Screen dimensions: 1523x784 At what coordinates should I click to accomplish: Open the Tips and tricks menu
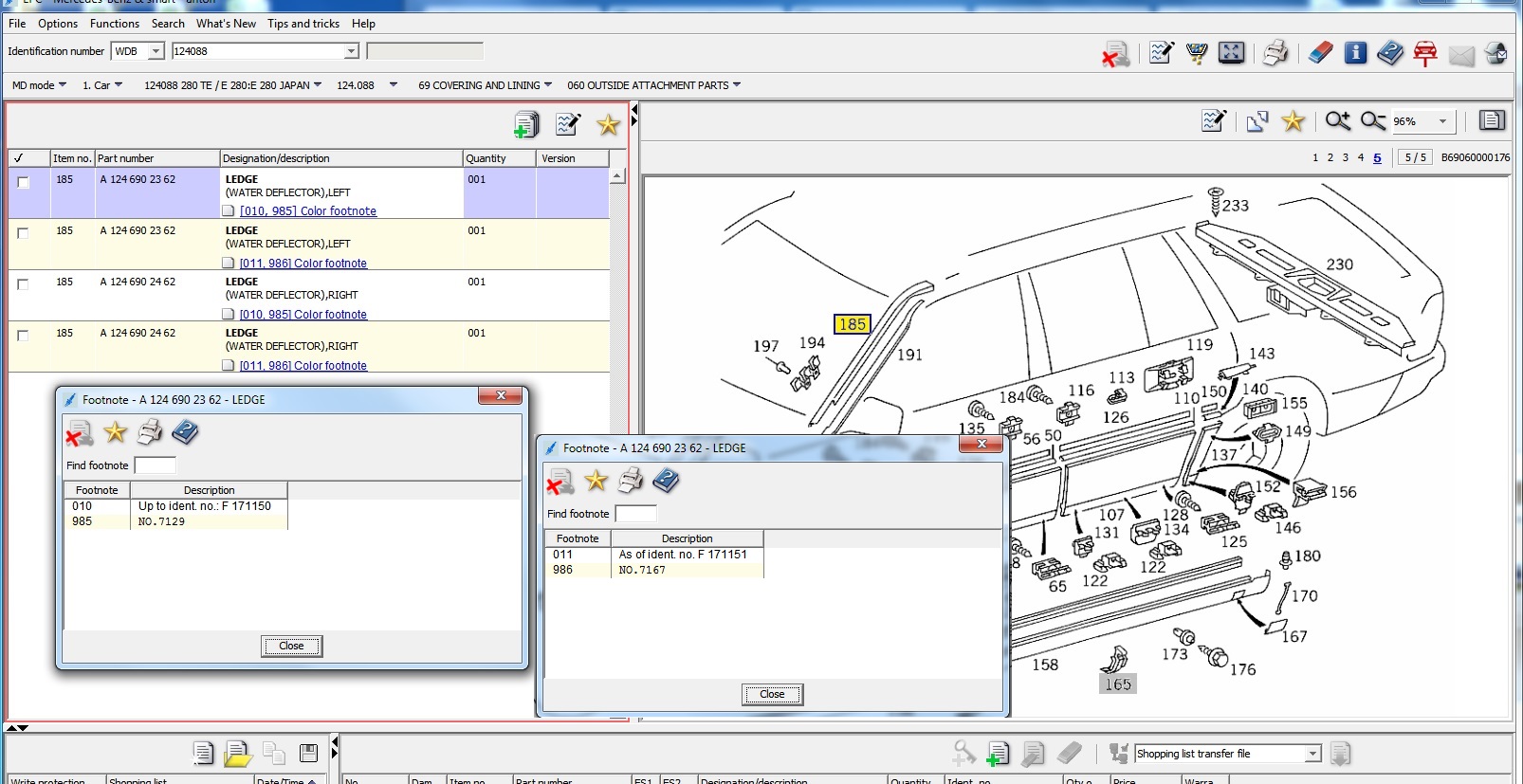303,24
